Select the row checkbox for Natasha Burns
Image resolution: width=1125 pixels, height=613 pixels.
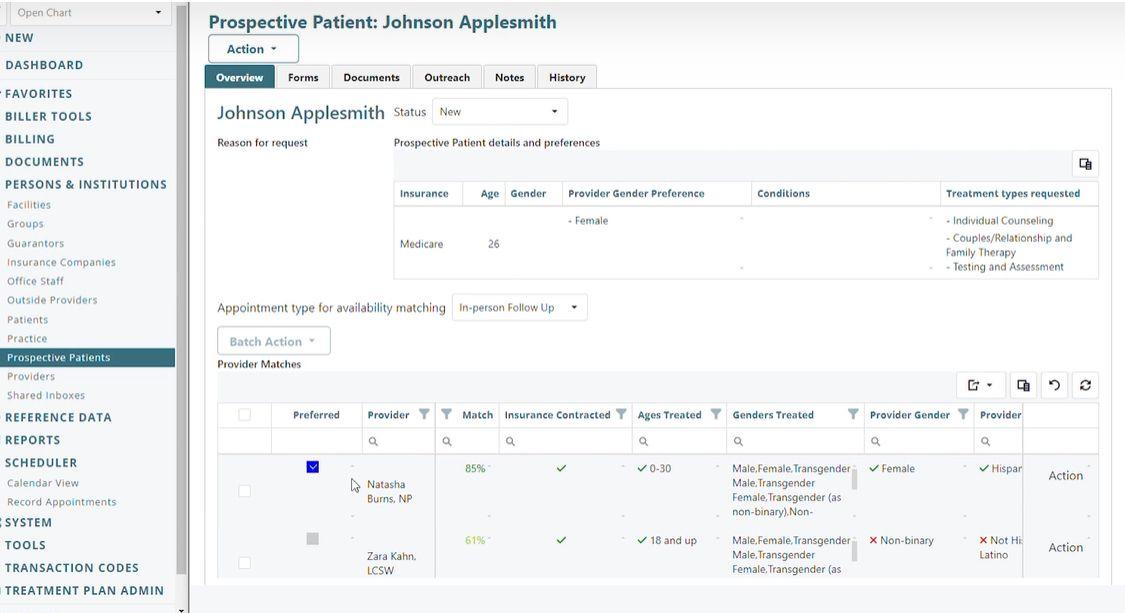pyautogui.click(x=245, y=491)
